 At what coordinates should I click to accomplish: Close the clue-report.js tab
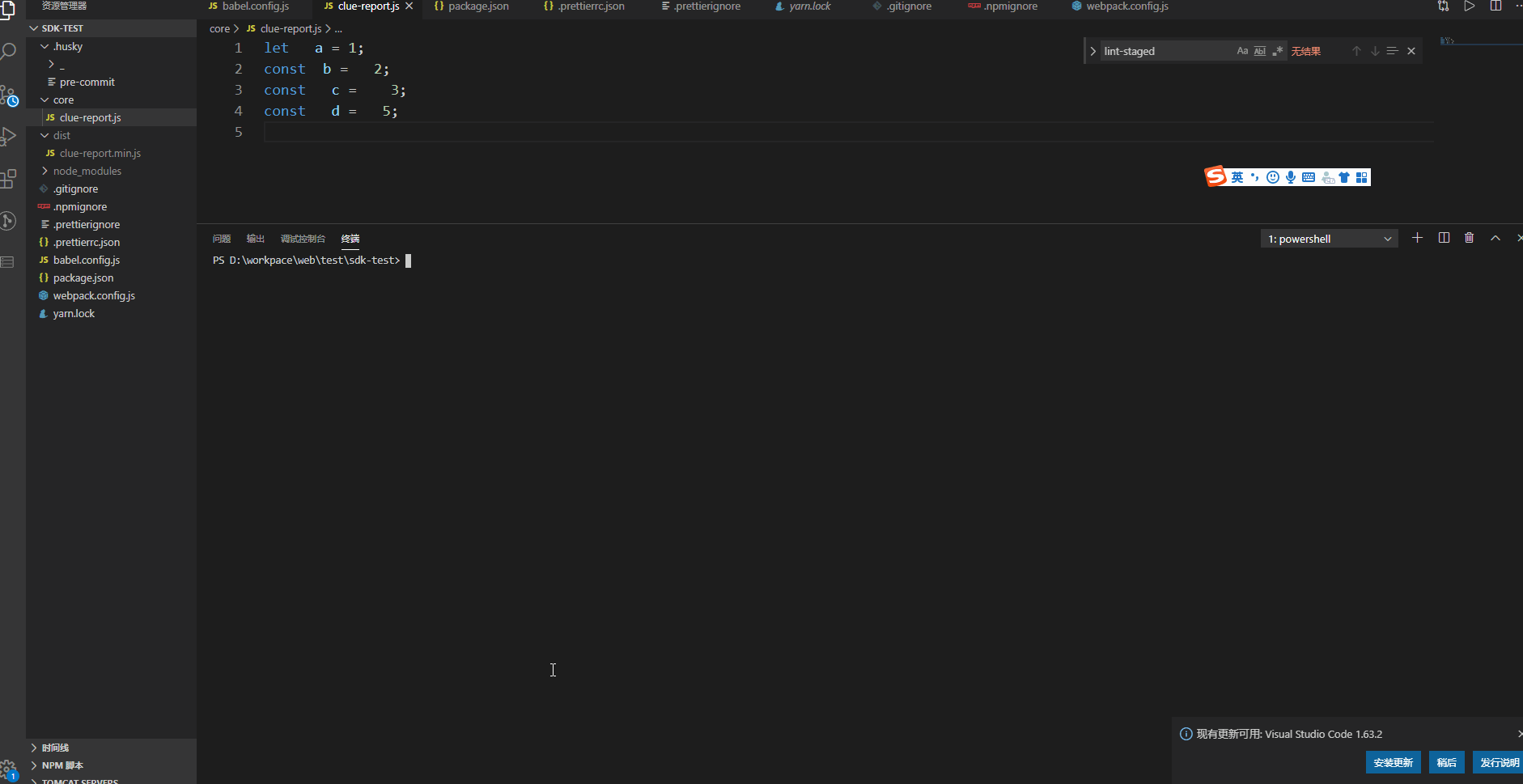coord(409,6)
